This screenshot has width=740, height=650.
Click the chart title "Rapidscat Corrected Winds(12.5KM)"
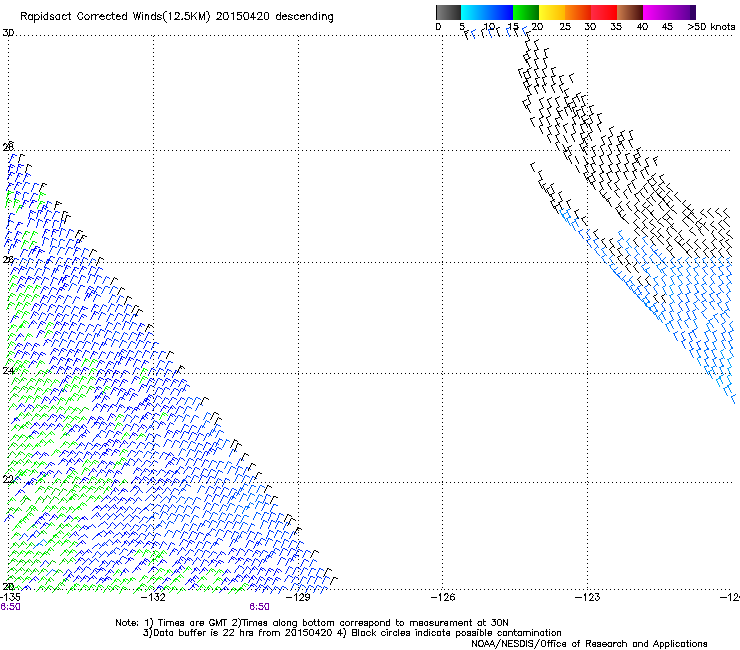(115, 17)
